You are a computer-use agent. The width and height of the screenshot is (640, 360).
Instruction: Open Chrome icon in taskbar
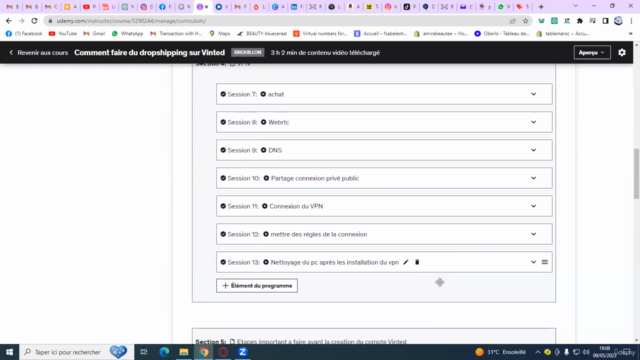(203, 352)
